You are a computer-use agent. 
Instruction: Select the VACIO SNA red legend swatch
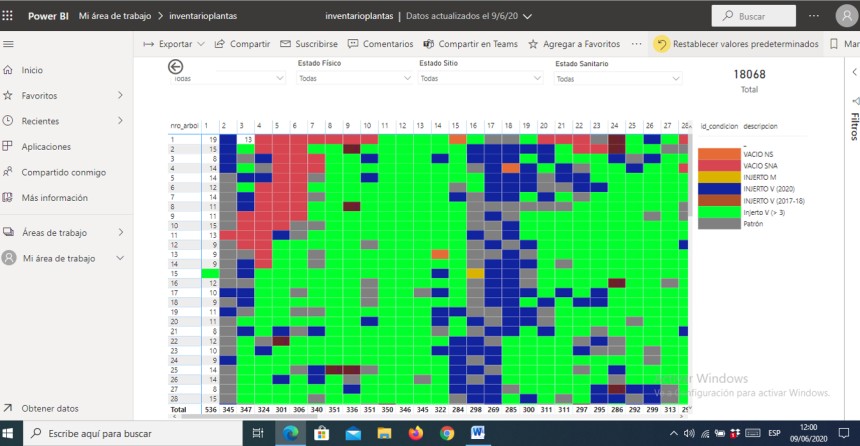tap(719, 166)
